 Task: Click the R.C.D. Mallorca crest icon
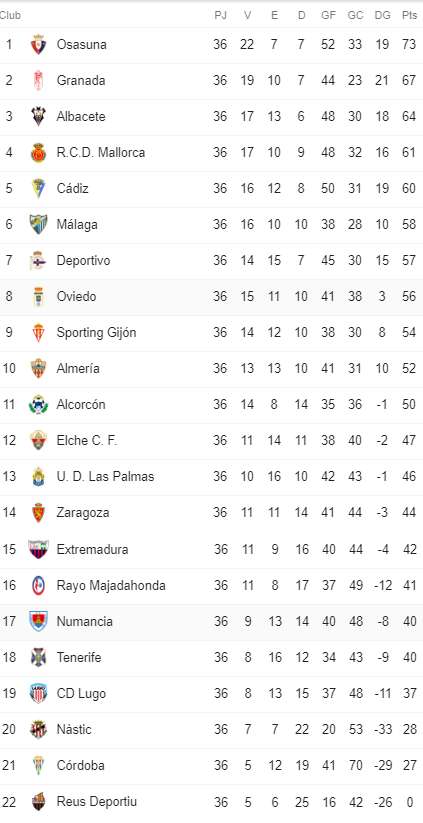click(x=38, y=153)
